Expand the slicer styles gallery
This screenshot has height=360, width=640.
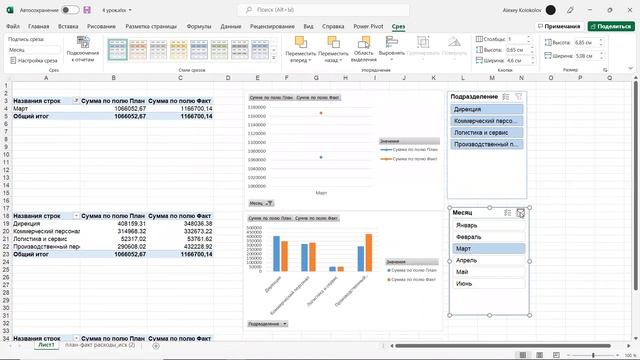coord(274,58)
